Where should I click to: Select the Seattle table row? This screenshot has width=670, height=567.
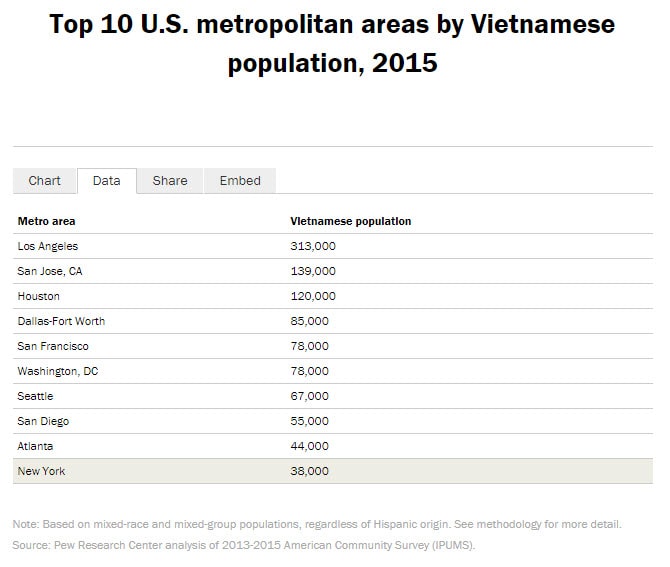pos(36,396)
